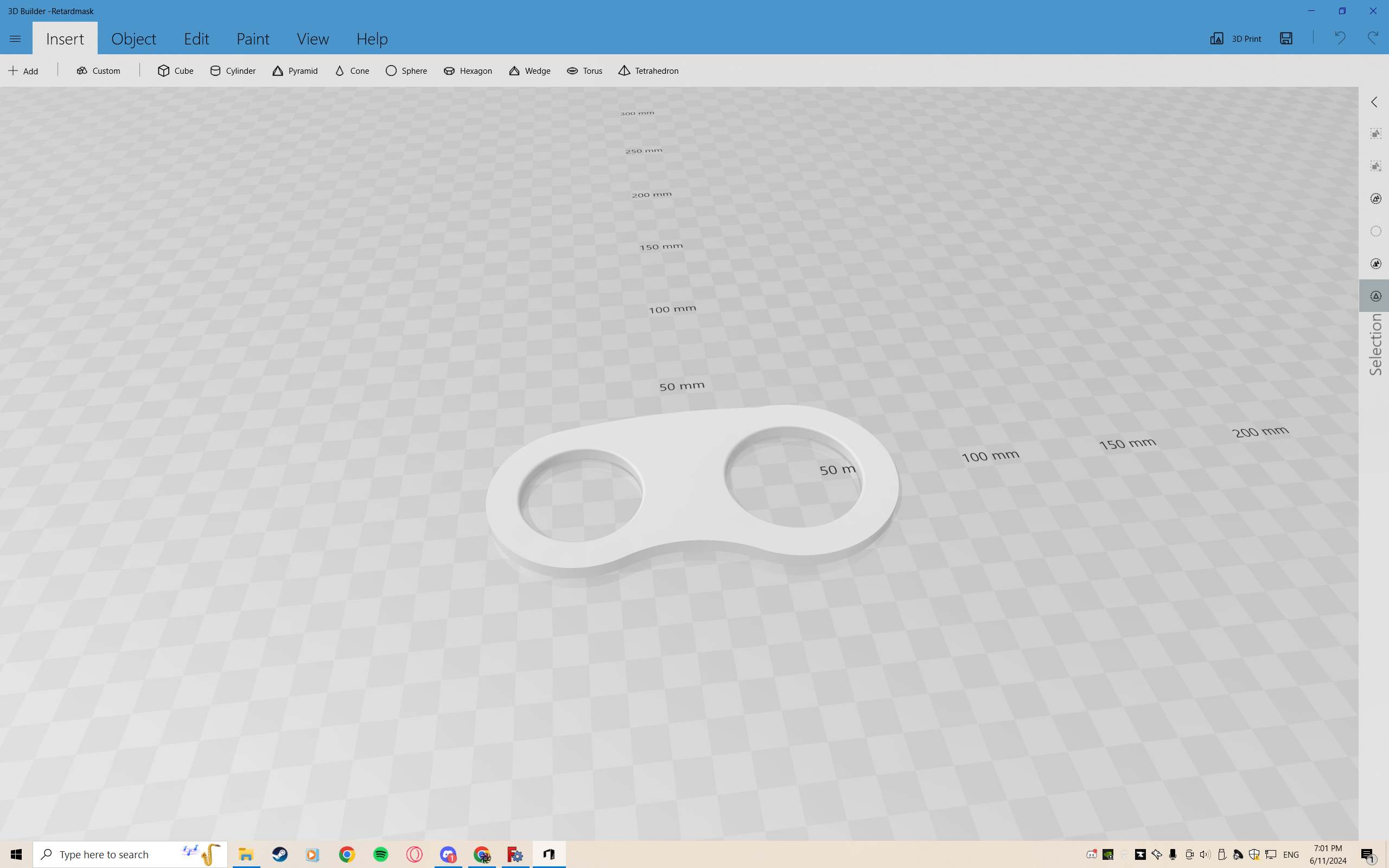Open the Help tab
This screenshot has width=1389, height=868.
tap(372, 39)
